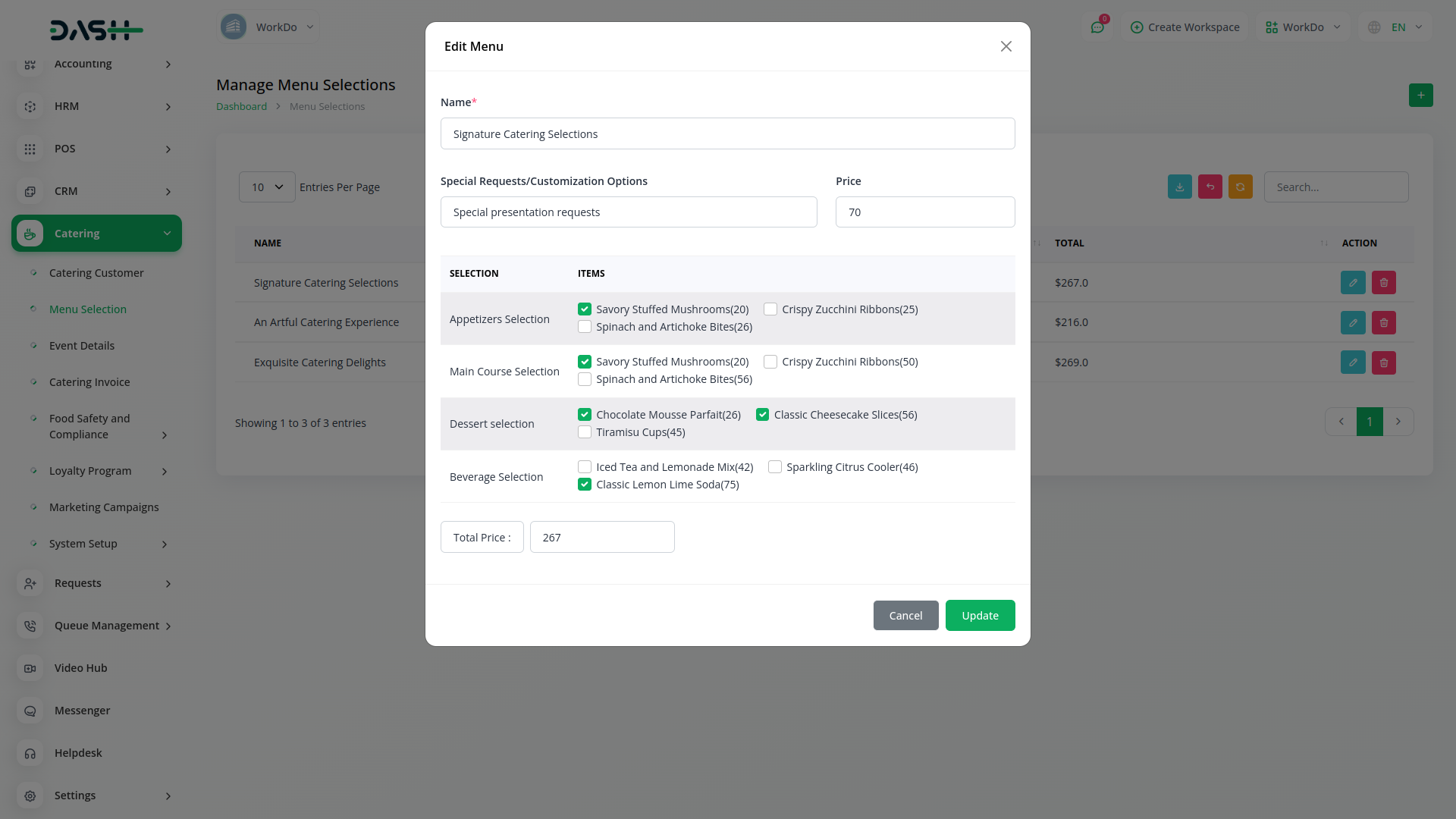Uncheck Classic Cheesecake Slices(56) checkbox
This screenshot has width=1456, height=819.
[x=762, y=415]
